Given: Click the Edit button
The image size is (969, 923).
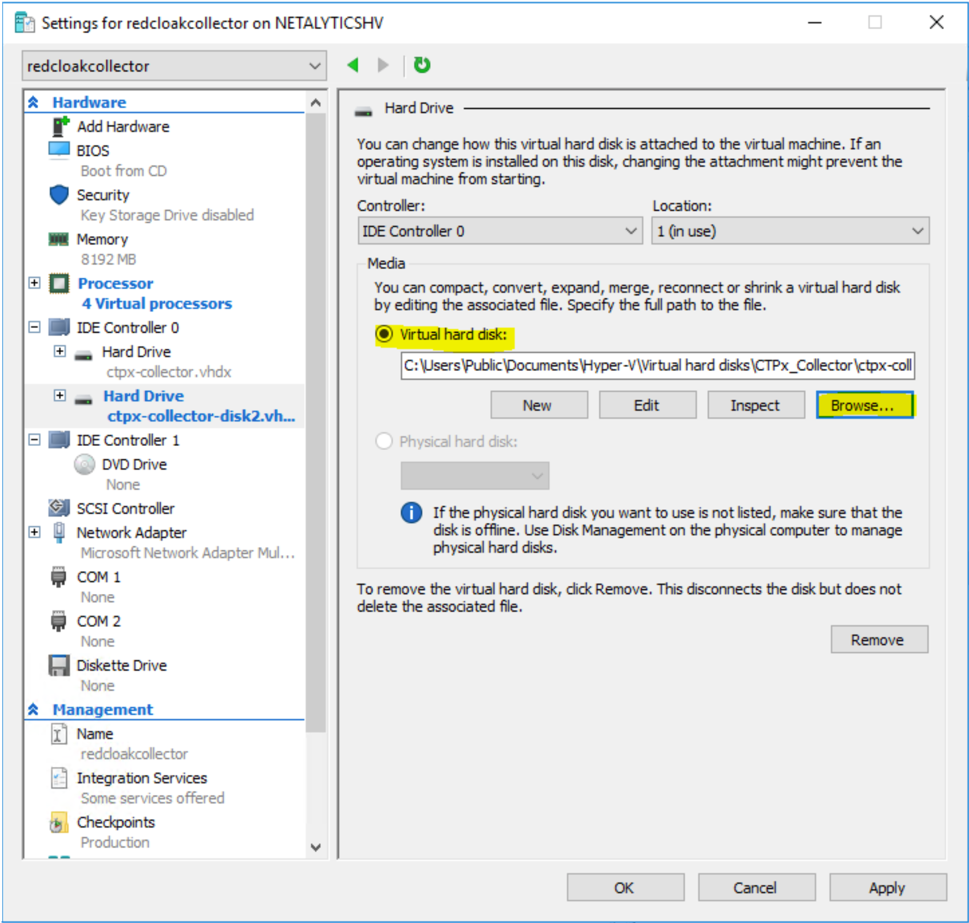Looking at the screenshot, I should tap(647, 405).
